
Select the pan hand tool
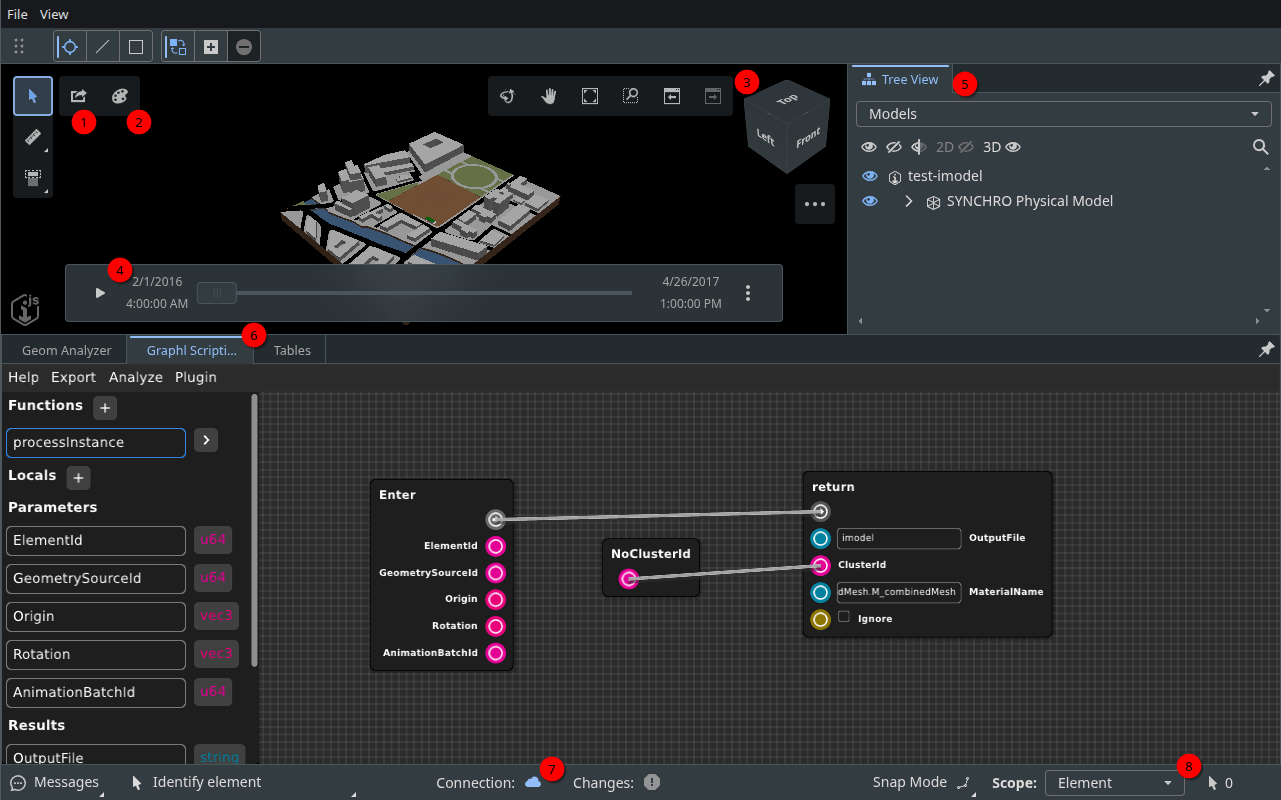(x=548, y=95)
